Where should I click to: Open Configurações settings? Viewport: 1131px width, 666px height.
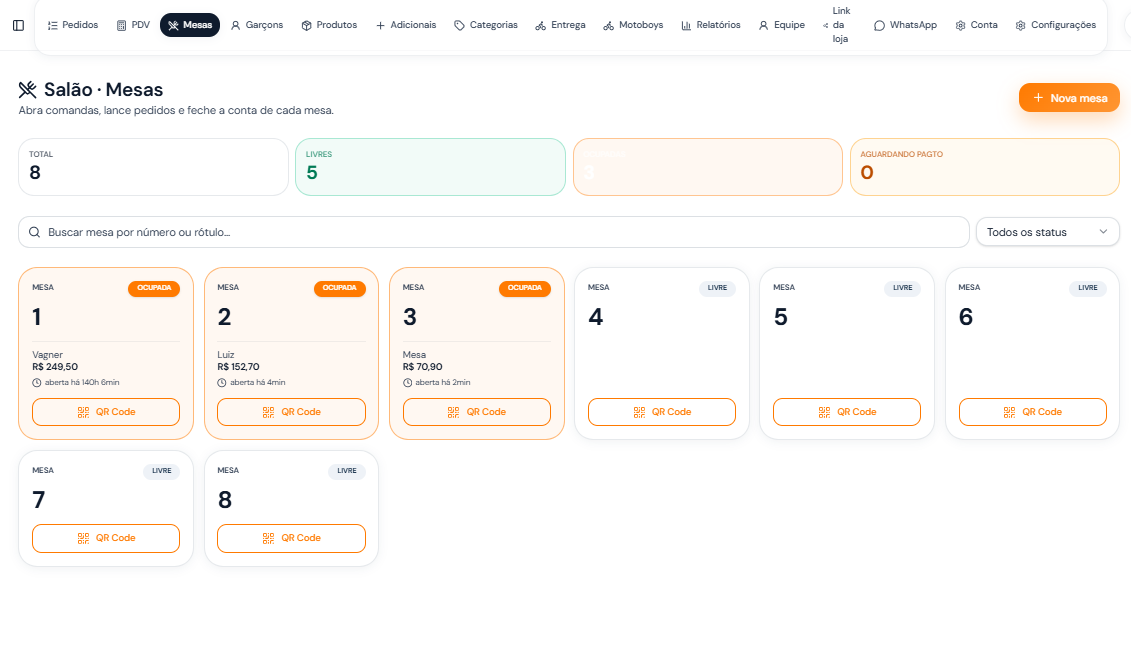click(x=1055, y=25)
